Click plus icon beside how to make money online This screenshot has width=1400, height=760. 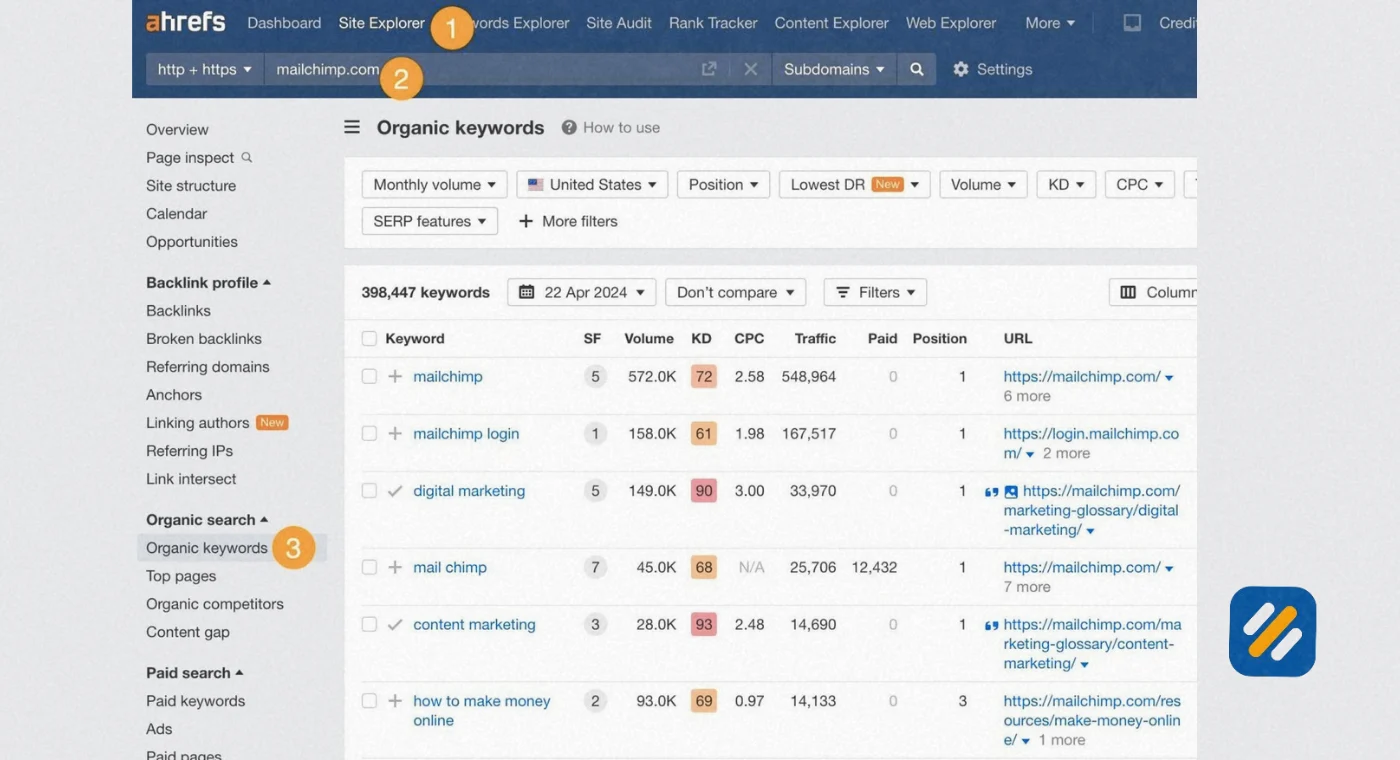click(395, 701)
